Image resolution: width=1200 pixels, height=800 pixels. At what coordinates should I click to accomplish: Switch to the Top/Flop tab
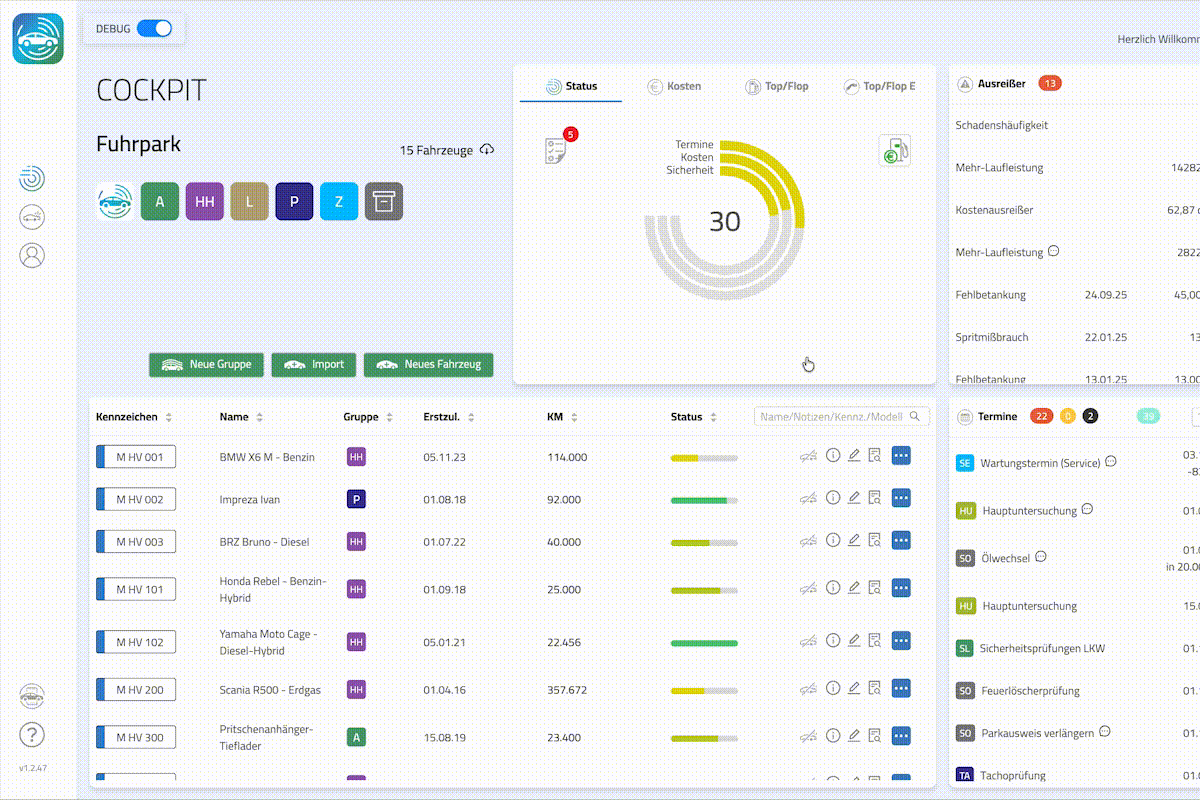pos(777,86)
